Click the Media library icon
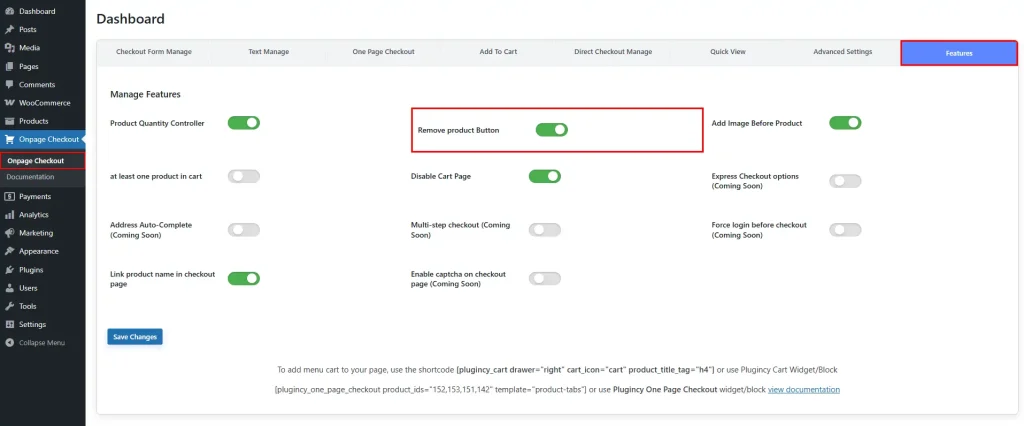This screenshot has height=426, width=1024. [x=9, y=48]
